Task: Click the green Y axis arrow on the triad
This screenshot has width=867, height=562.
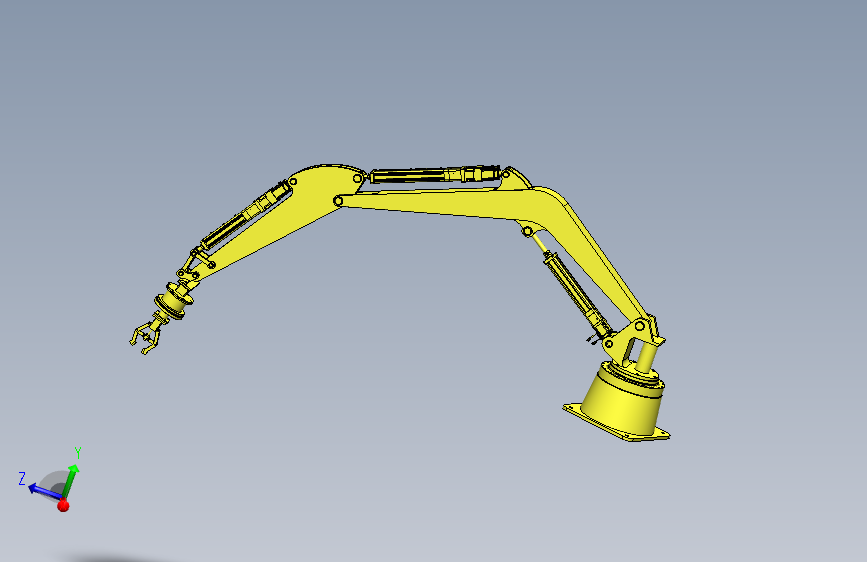Action: click(x=70, y=481)
